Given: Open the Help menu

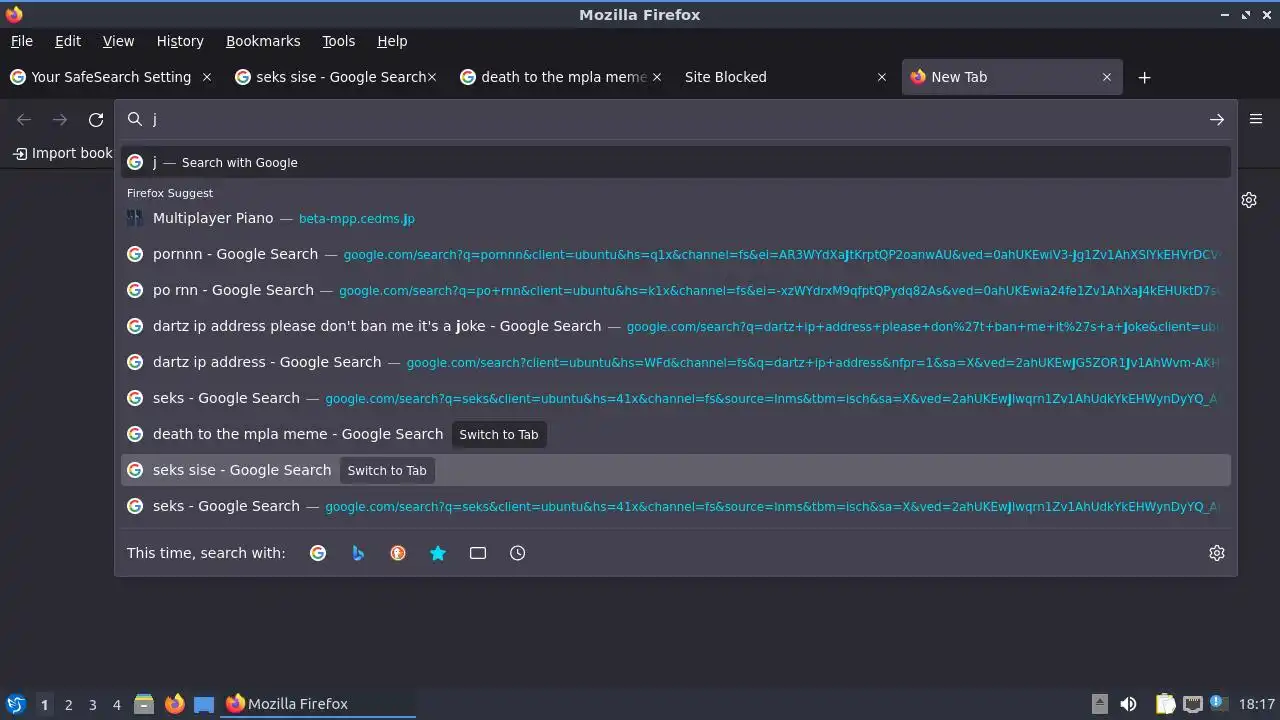Looking at the screenshot, I should click(x=392, y=41).
